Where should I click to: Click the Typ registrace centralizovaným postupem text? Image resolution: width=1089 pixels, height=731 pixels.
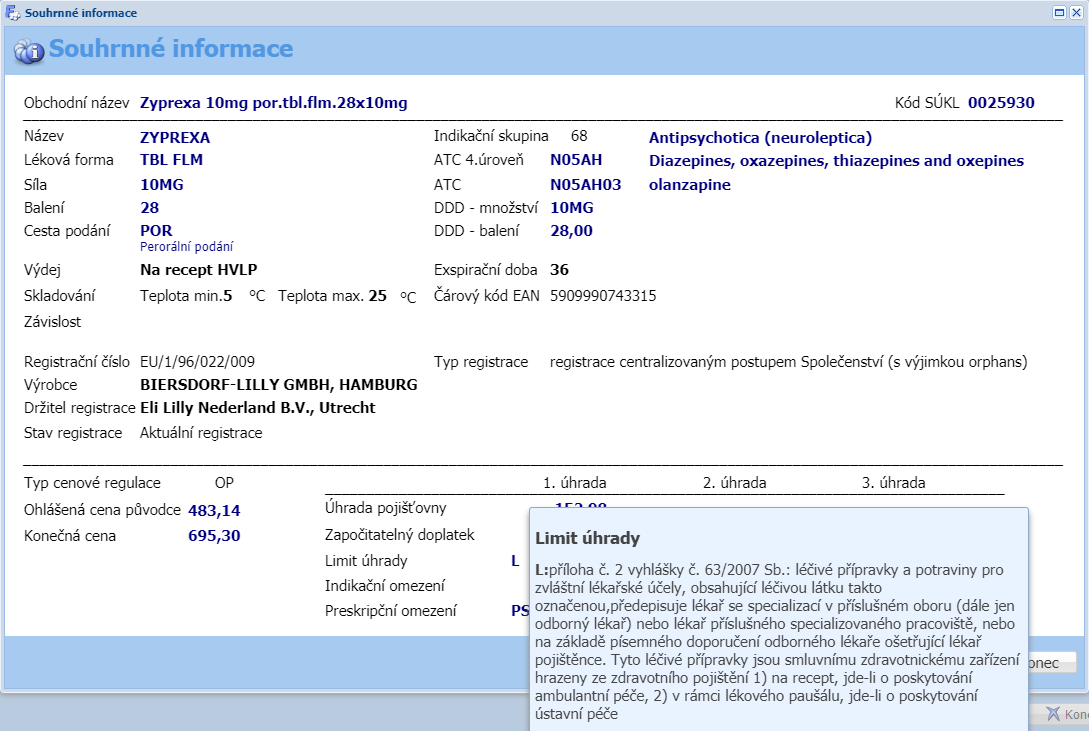coord(788,362)
